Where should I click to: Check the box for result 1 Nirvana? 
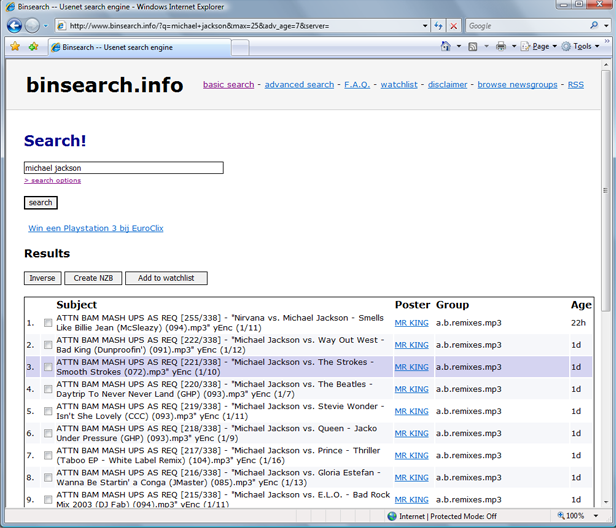48,323
